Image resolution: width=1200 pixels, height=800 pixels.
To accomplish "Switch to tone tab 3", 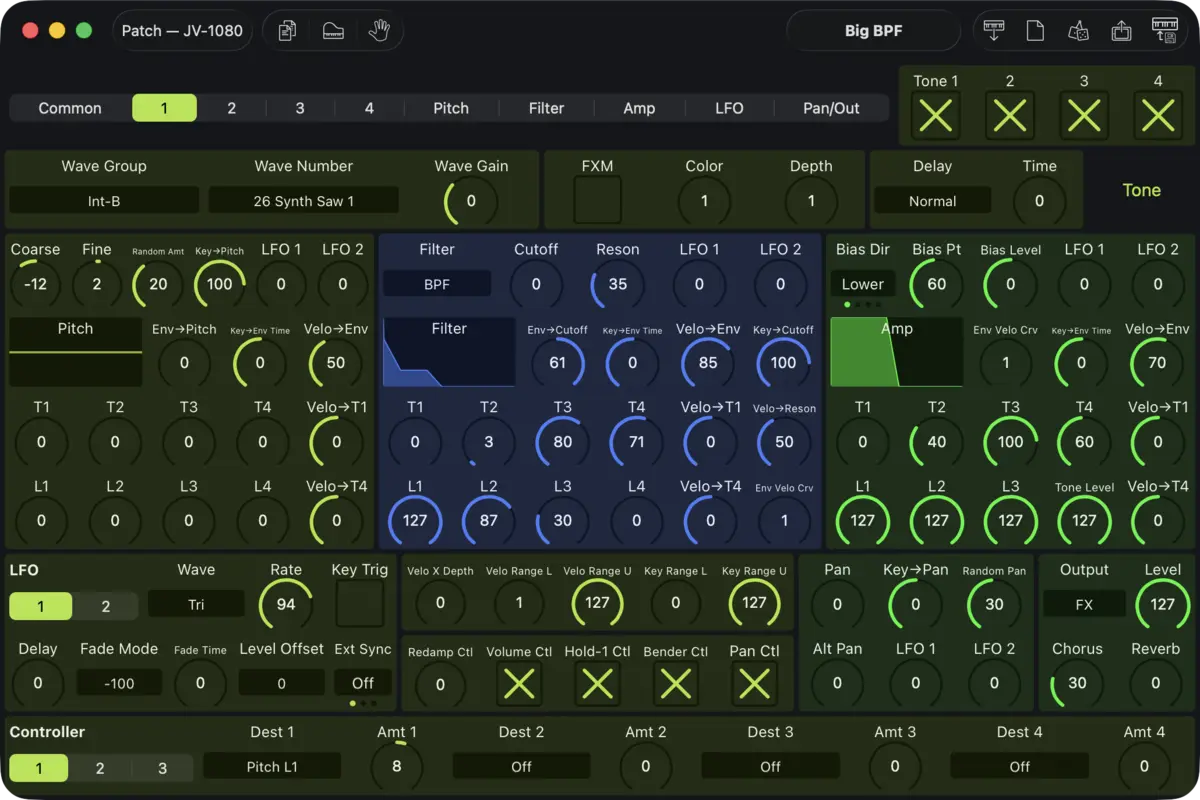I will tap(300, 108).
